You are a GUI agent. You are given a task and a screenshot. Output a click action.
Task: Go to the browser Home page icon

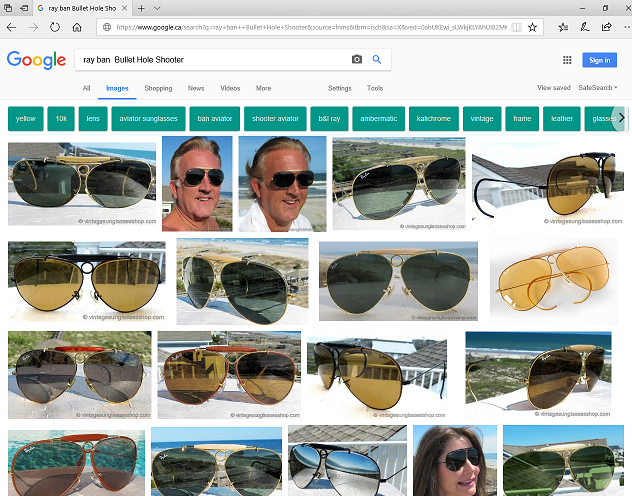[x=77, y=27]
